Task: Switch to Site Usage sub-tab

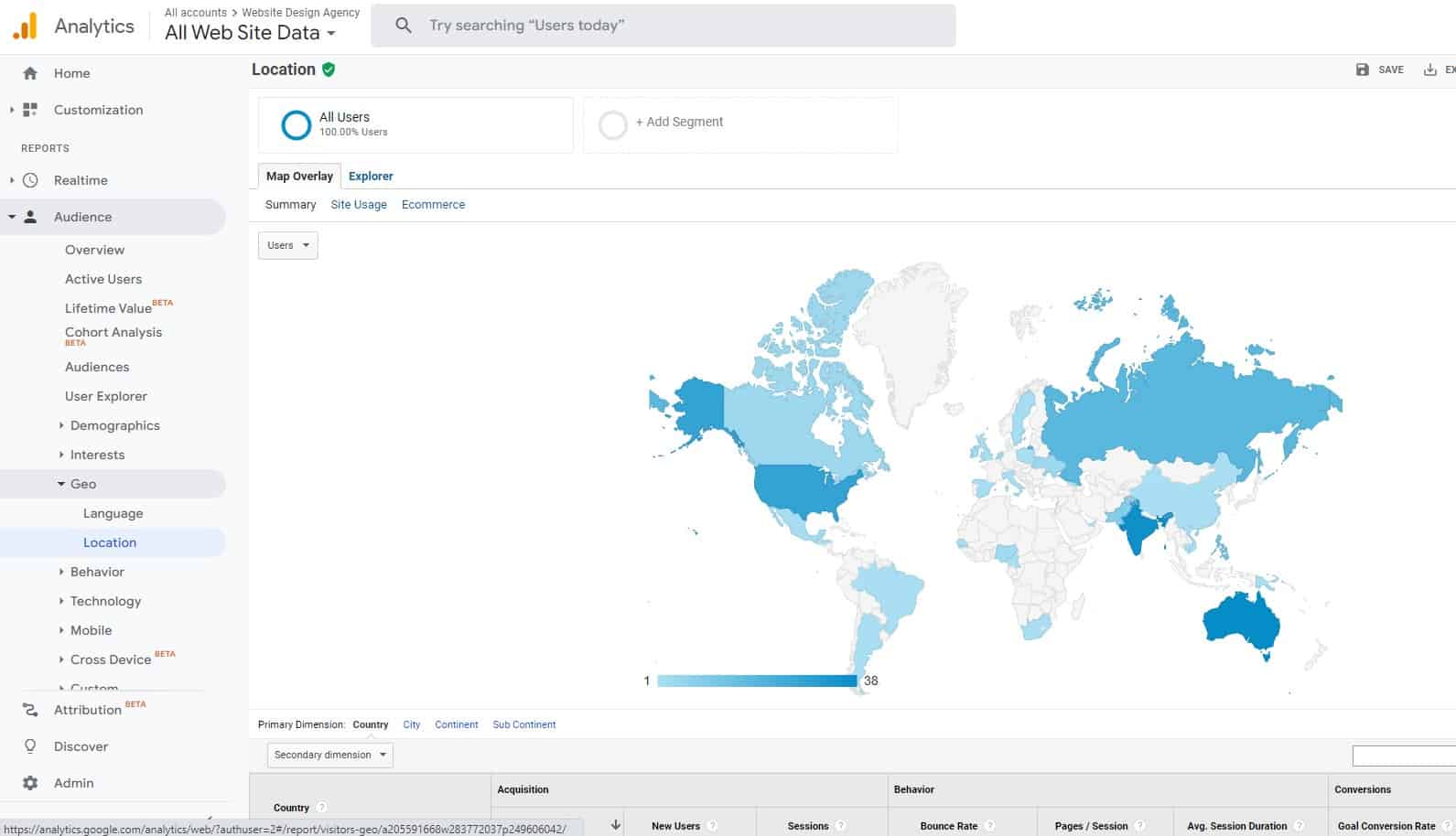Action: [x=359, y=205]
